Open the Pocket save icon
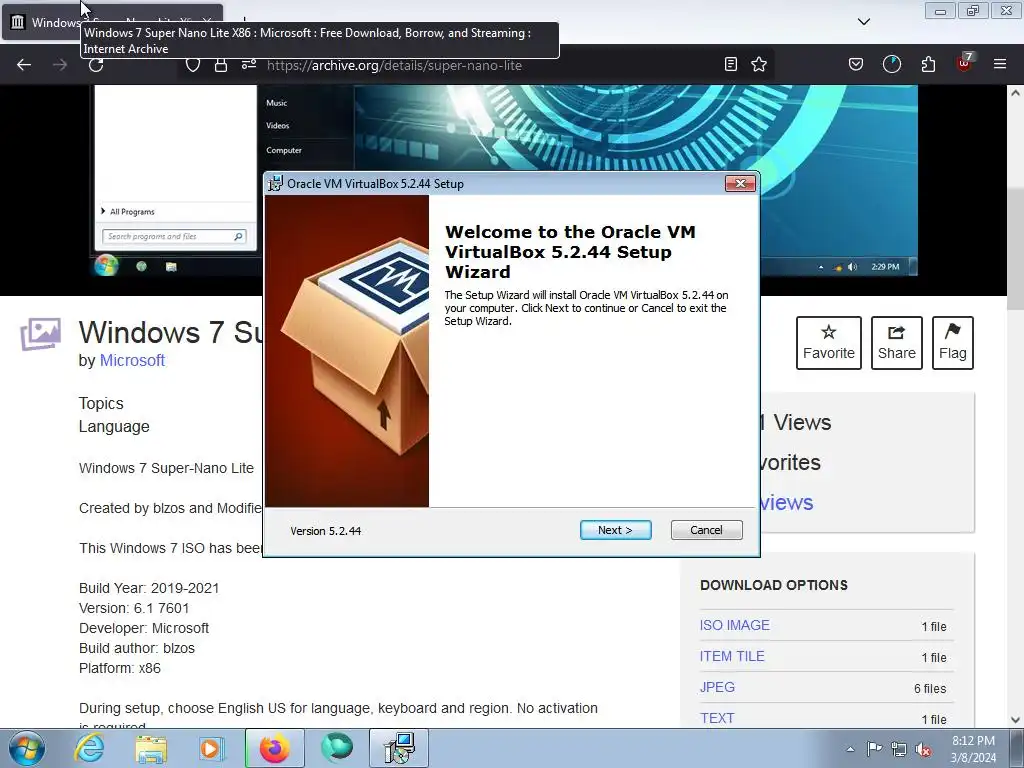The height and width of the screenshot is (768, 1024). (856, 65)
